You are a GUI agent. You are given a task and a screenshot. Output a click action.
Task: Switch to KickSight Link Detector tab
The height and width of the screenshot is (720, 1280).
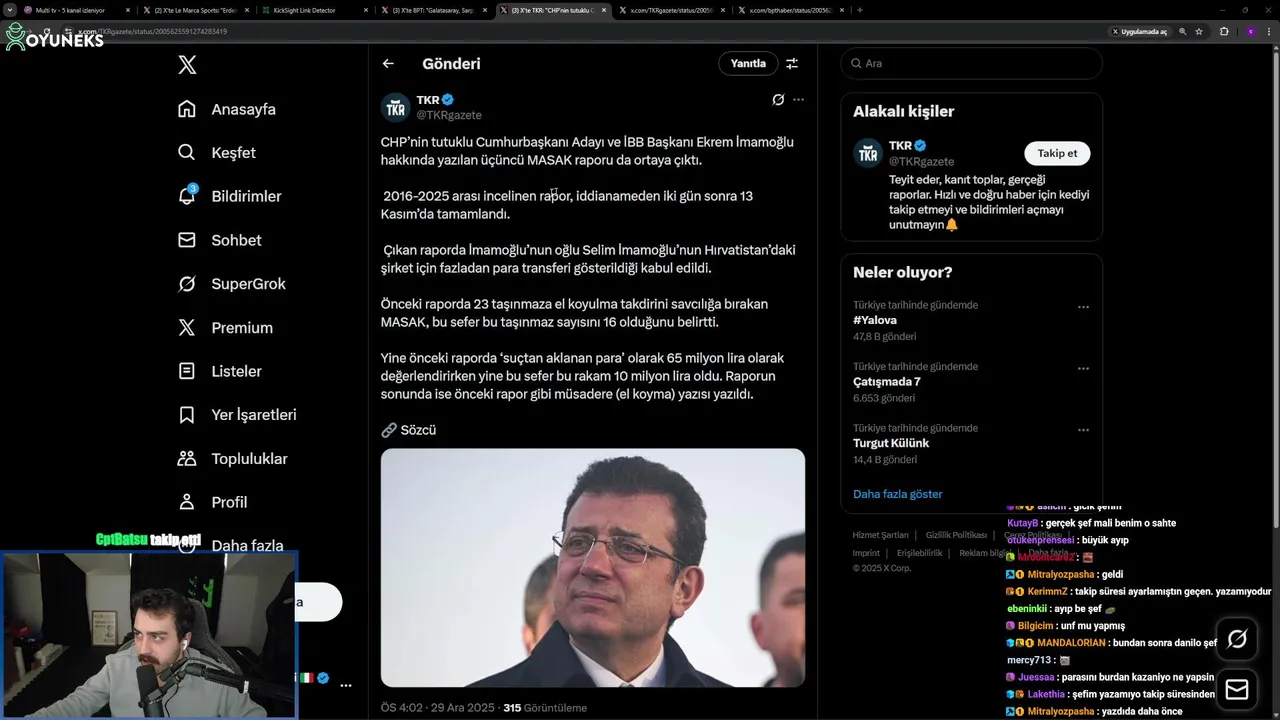coord(314,10)
